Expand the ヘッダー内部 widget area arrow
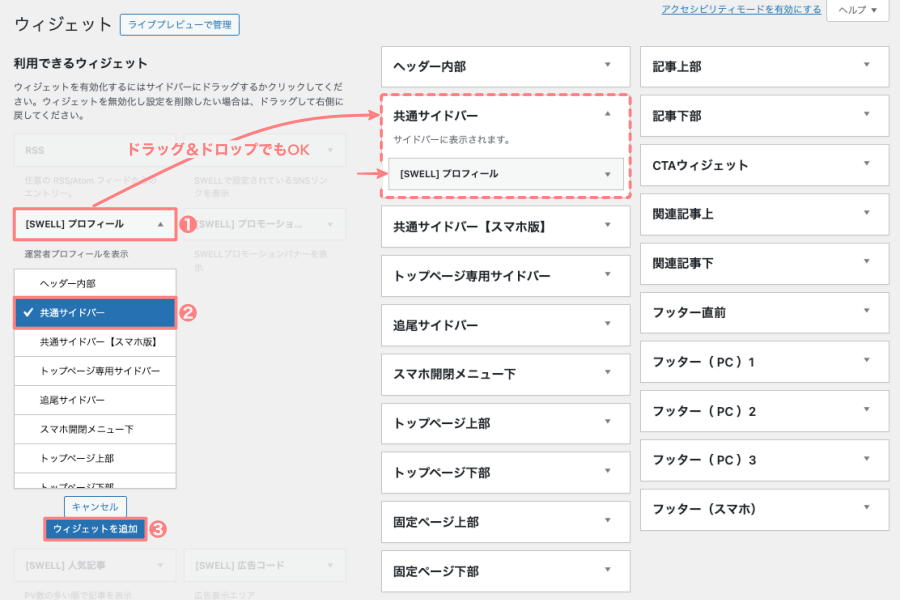 606,65
